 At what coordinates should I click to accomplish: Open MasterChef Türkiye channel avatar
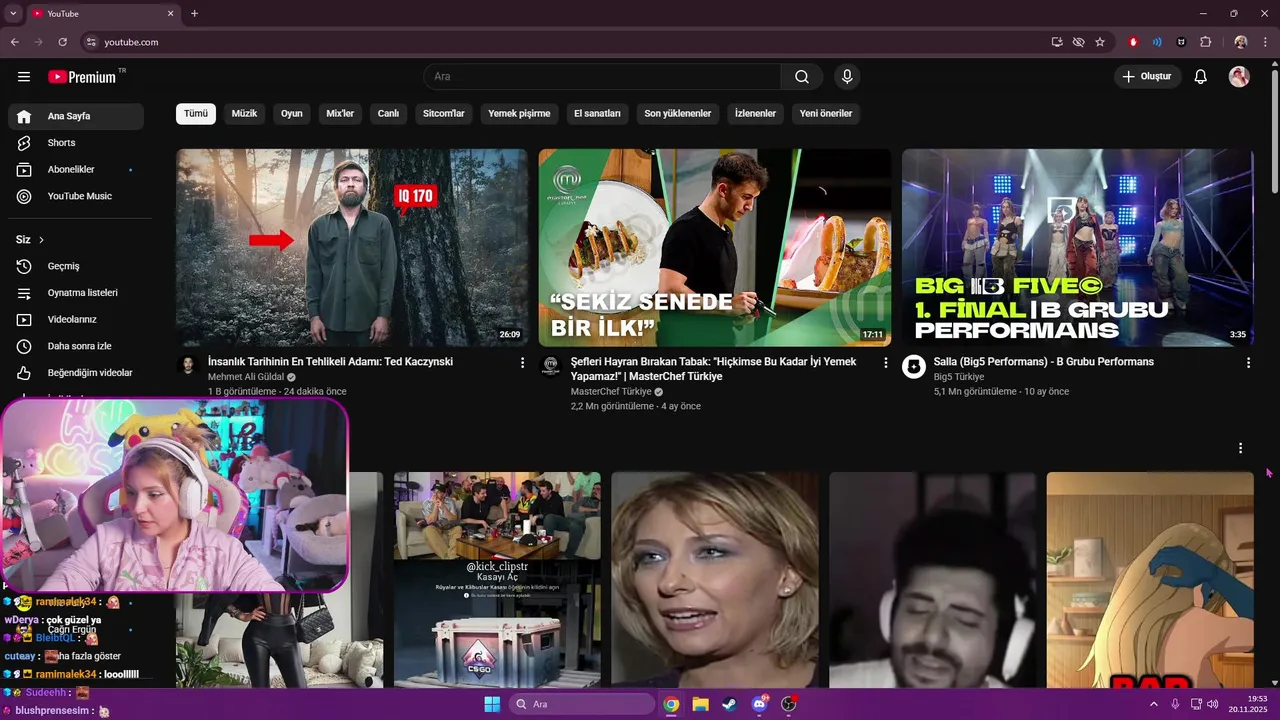tap(550, 366)
